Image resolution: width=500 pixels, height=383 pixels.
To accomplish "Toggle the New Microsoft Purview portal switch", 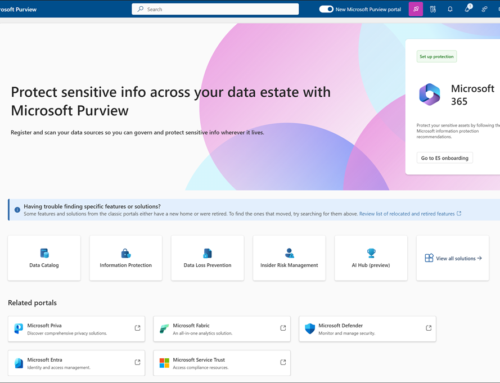I will coord(326,9).
